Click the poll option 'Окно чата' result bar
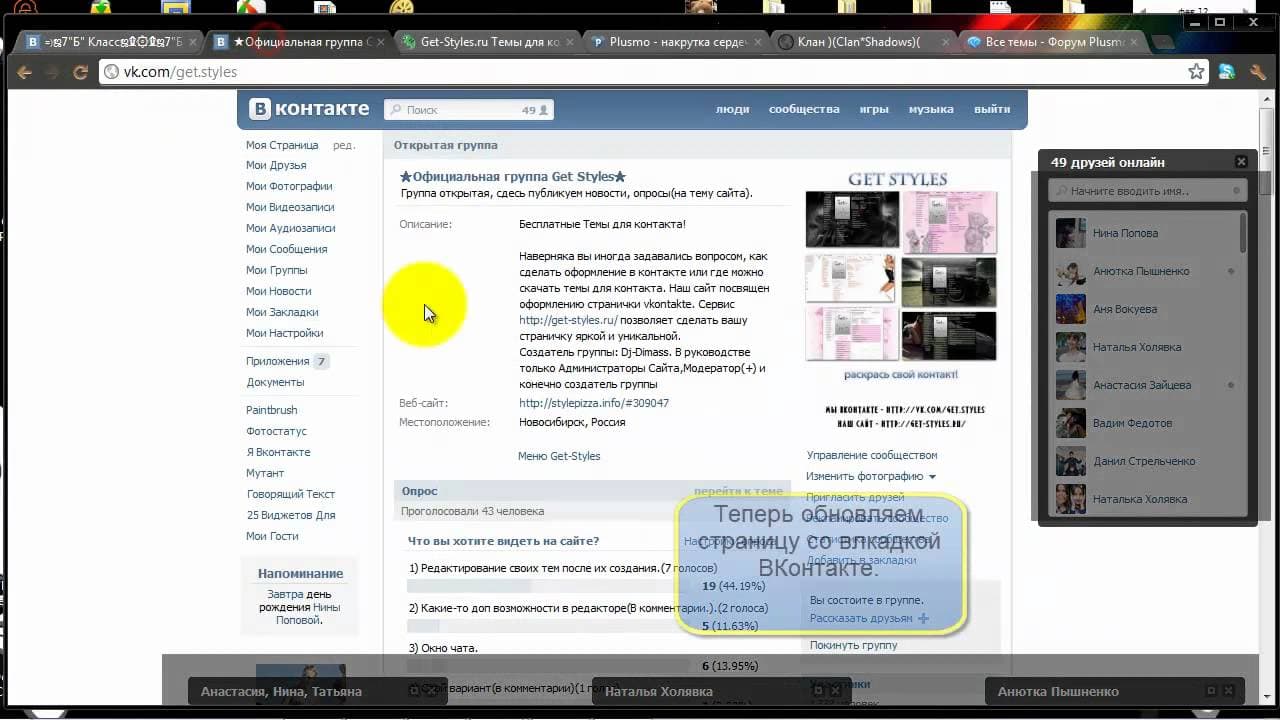1280x720 pixels. click(x=548, y=666)
